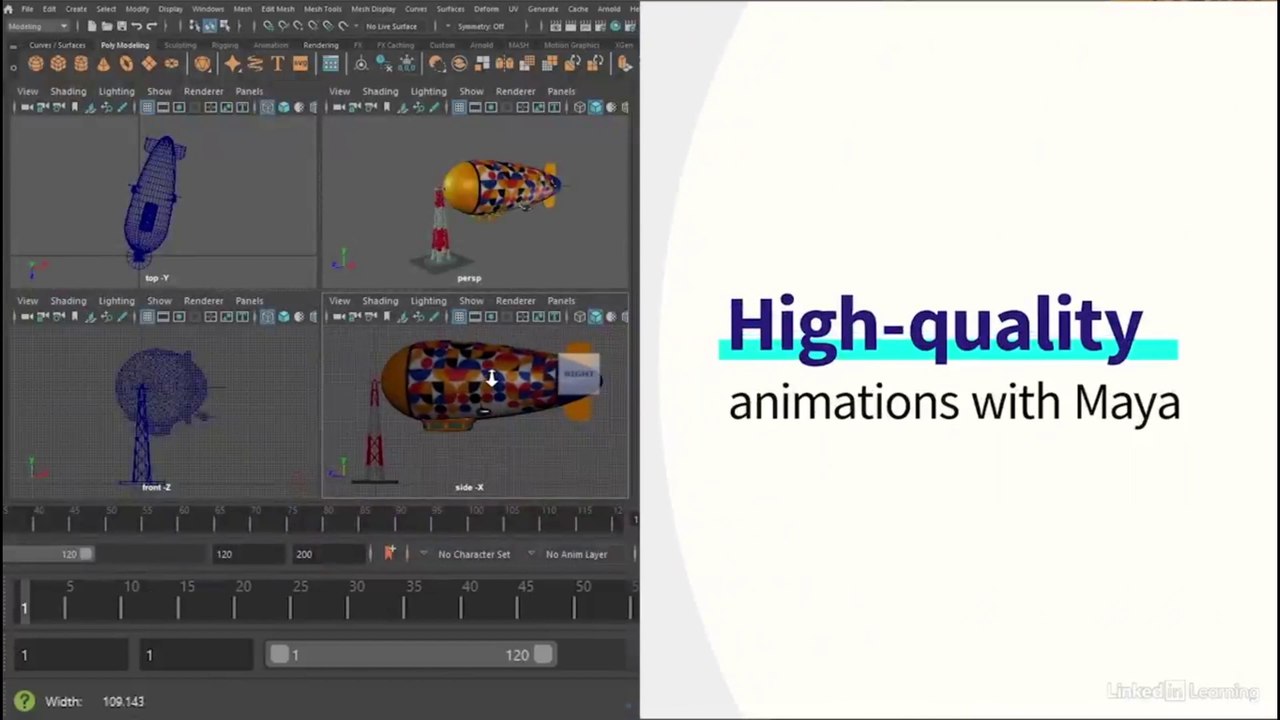Click the Undo arrow icon
Viewport: 1280px width, 720px height.
point(136,26)
